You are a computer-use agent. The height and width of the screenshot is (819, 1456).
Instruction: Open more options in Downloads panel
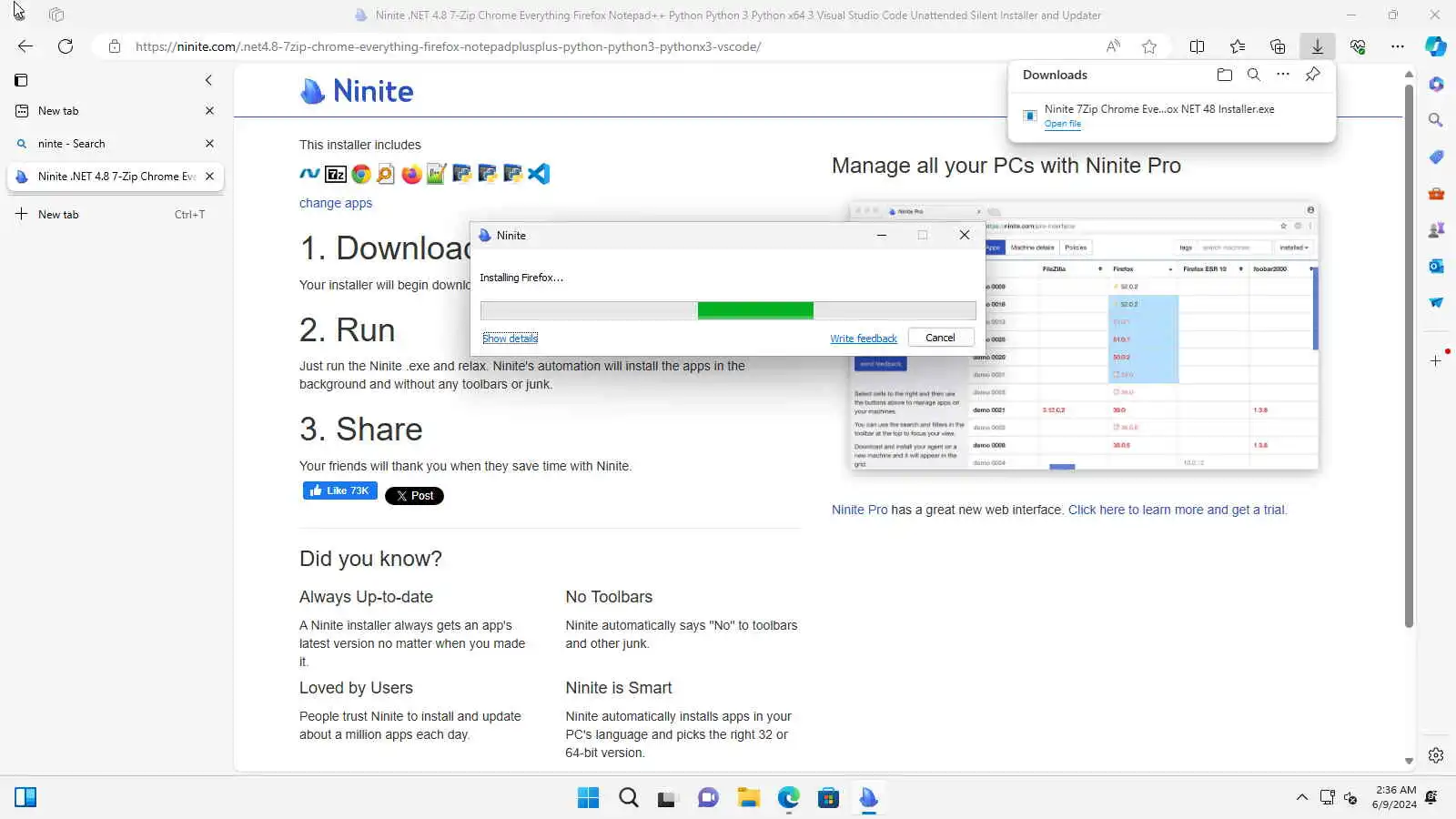[1283, 75]
